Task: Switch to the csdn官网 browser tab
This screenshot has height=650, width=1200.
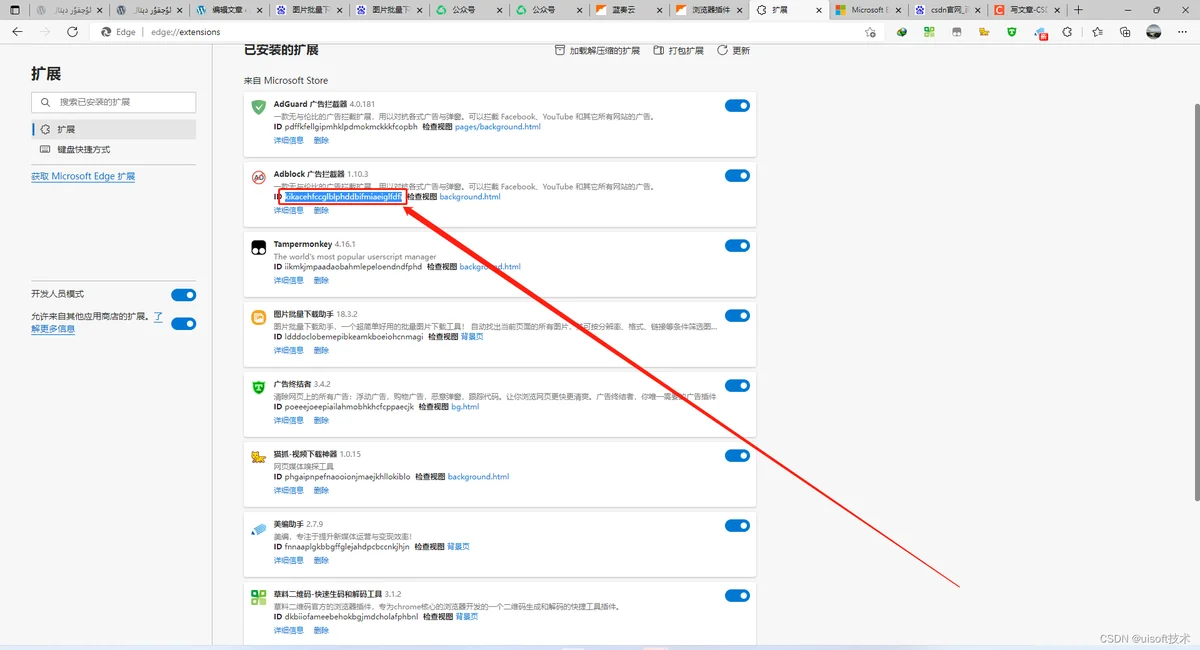Action: 946,10
